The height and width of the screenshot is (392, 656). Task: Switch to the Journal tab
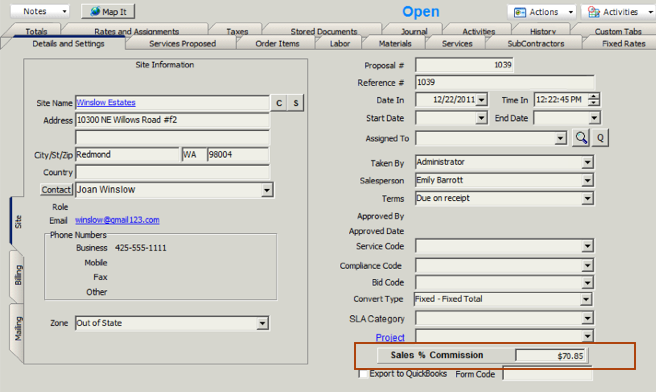(414, 31)
